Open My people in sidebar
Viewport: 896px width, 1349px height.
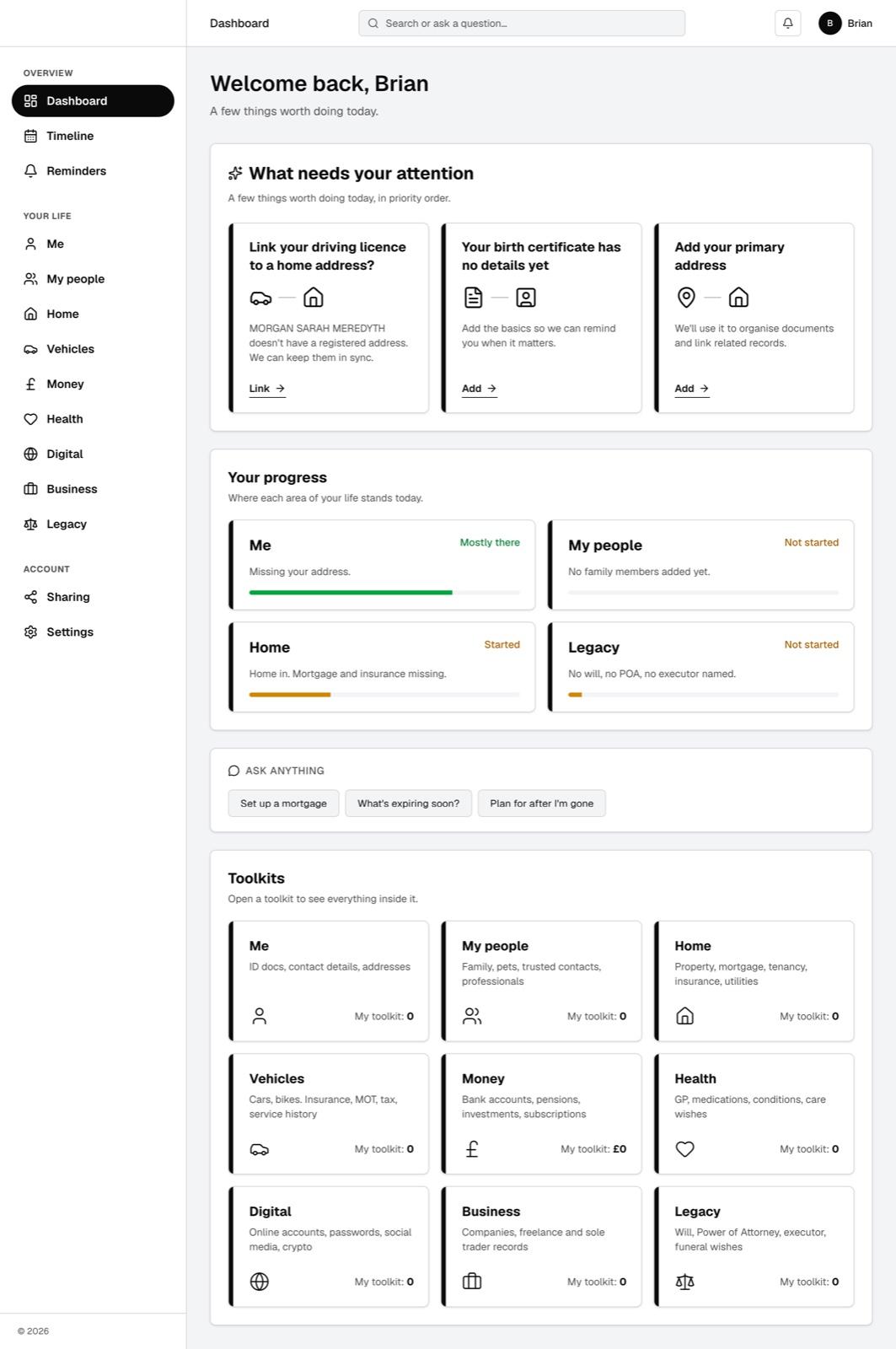point(93,279)
